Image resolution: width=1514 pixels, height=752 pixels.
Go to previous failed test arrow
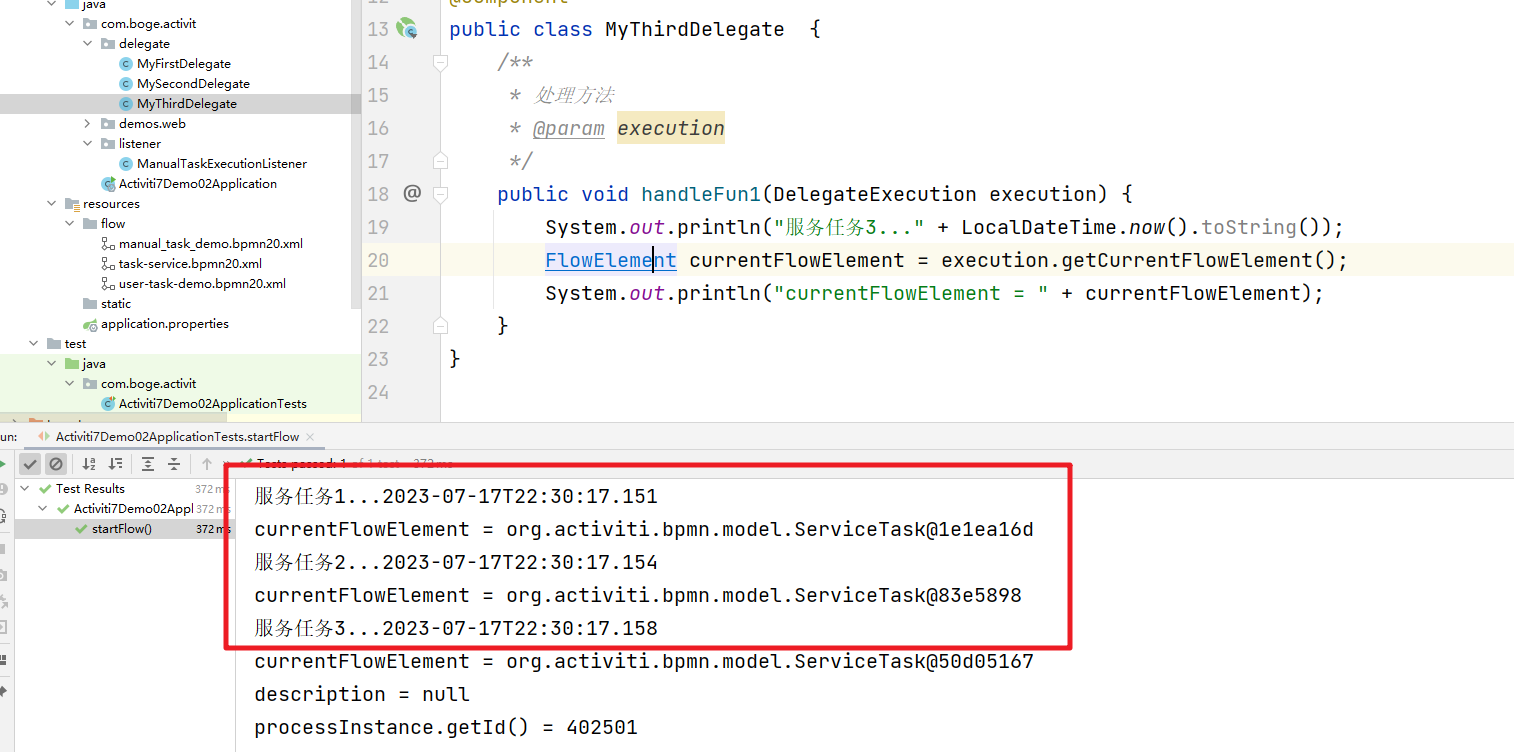pos(207,464)
